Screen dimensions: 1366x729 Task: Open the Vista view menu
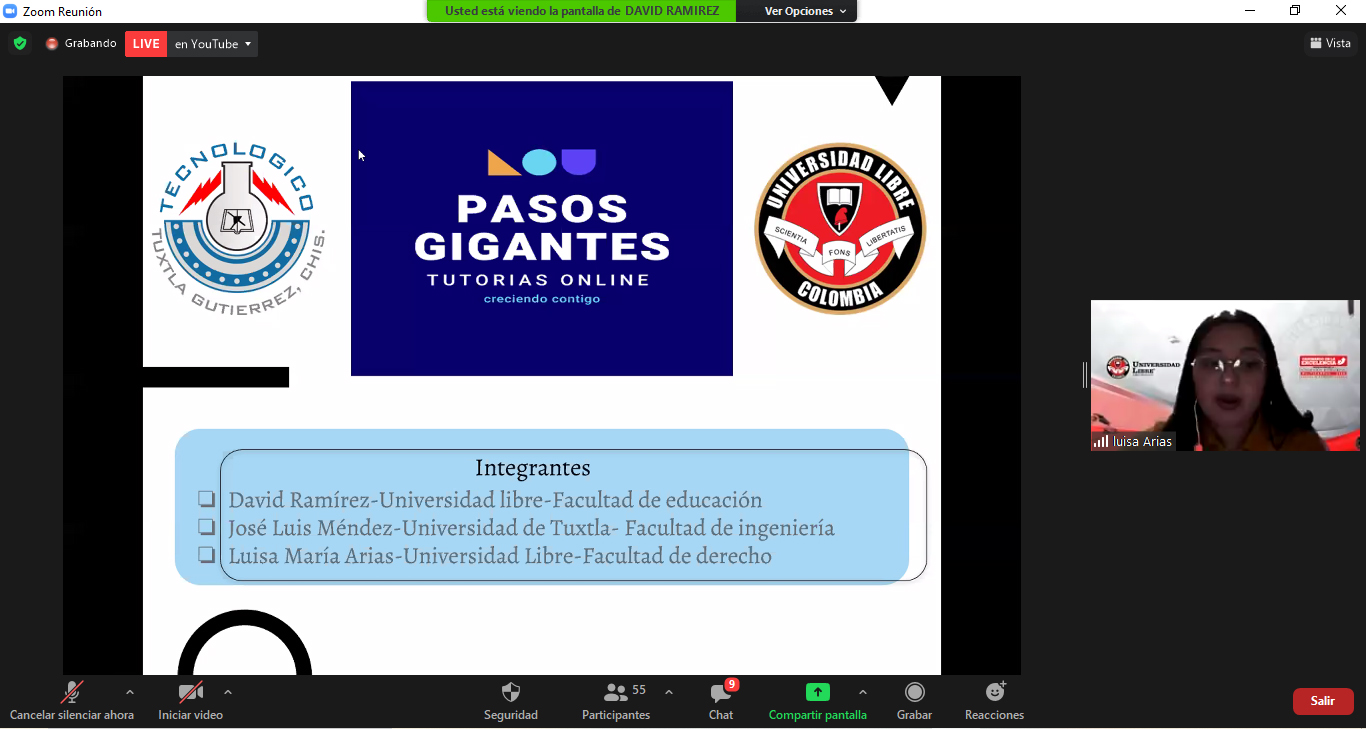click(x=1331, y=43)
